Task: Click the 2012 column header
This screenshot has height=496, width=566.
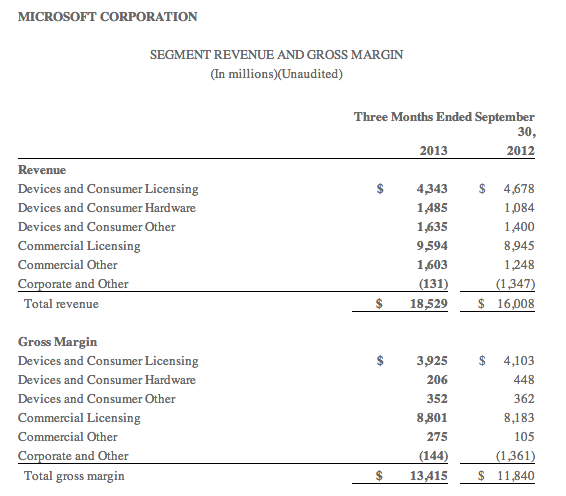Action: click(x=521, y=150)
